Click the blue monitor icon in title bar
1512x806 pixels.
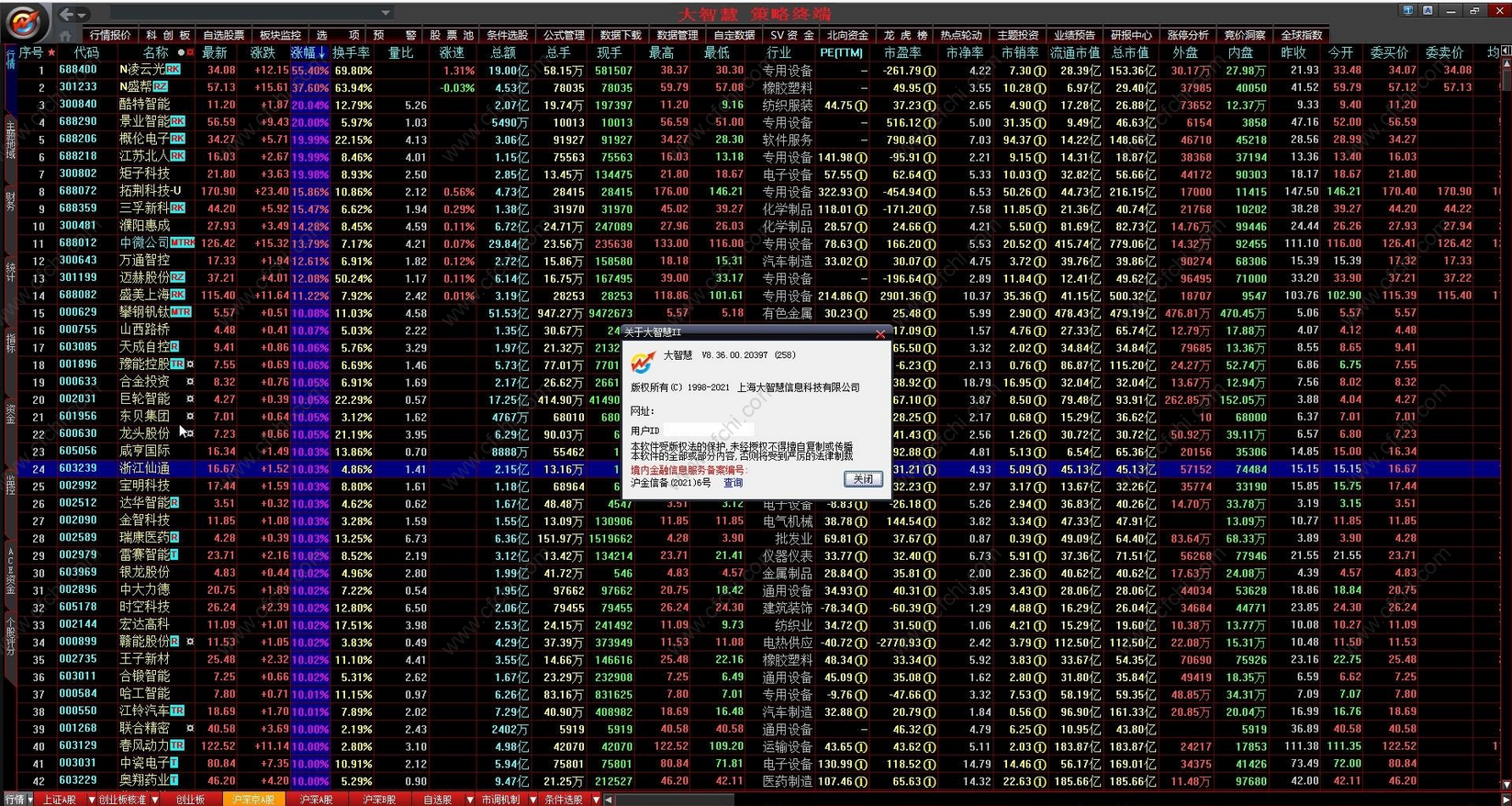(x=1407, y=11)
